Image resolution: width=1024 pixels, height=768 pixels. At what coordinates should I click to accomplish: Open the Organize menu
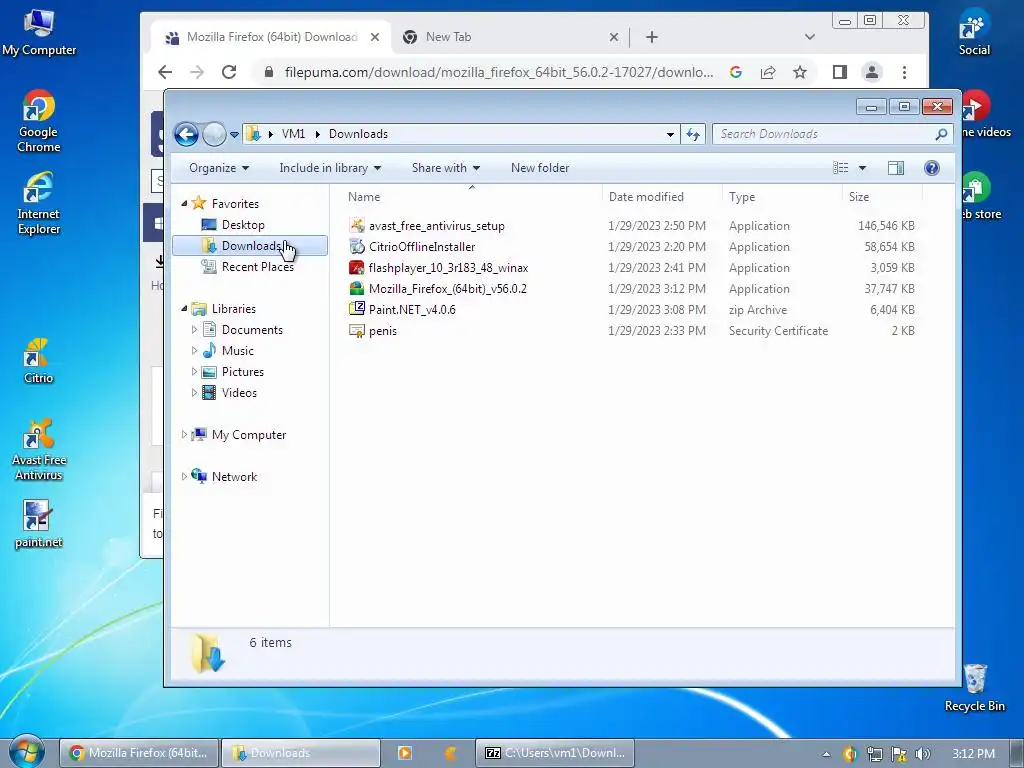pos(219,168)
